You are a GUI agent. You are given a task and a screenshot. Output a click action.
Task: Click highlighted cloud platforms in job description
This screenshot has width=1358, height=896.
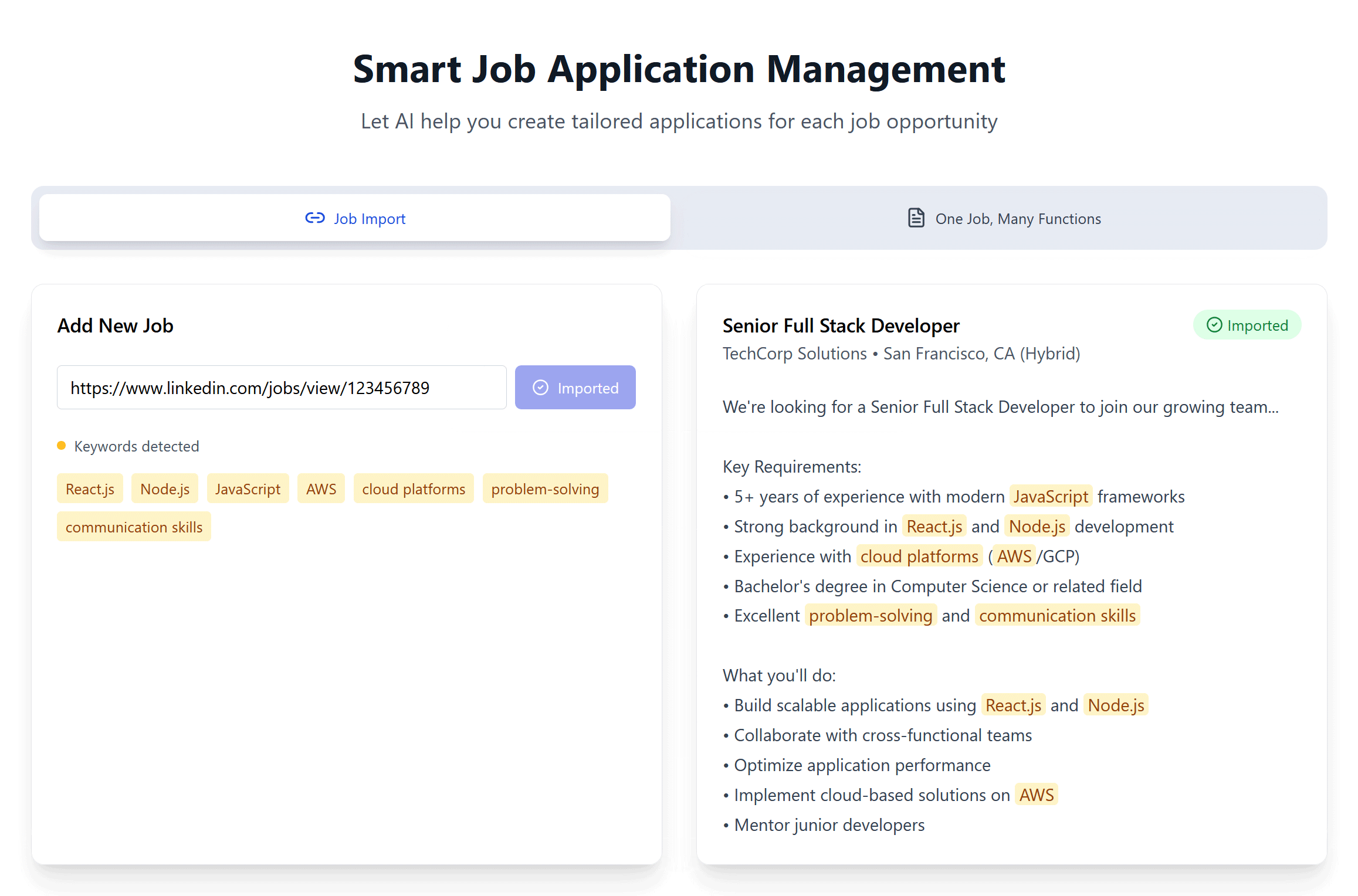click(x=919, y=556)
